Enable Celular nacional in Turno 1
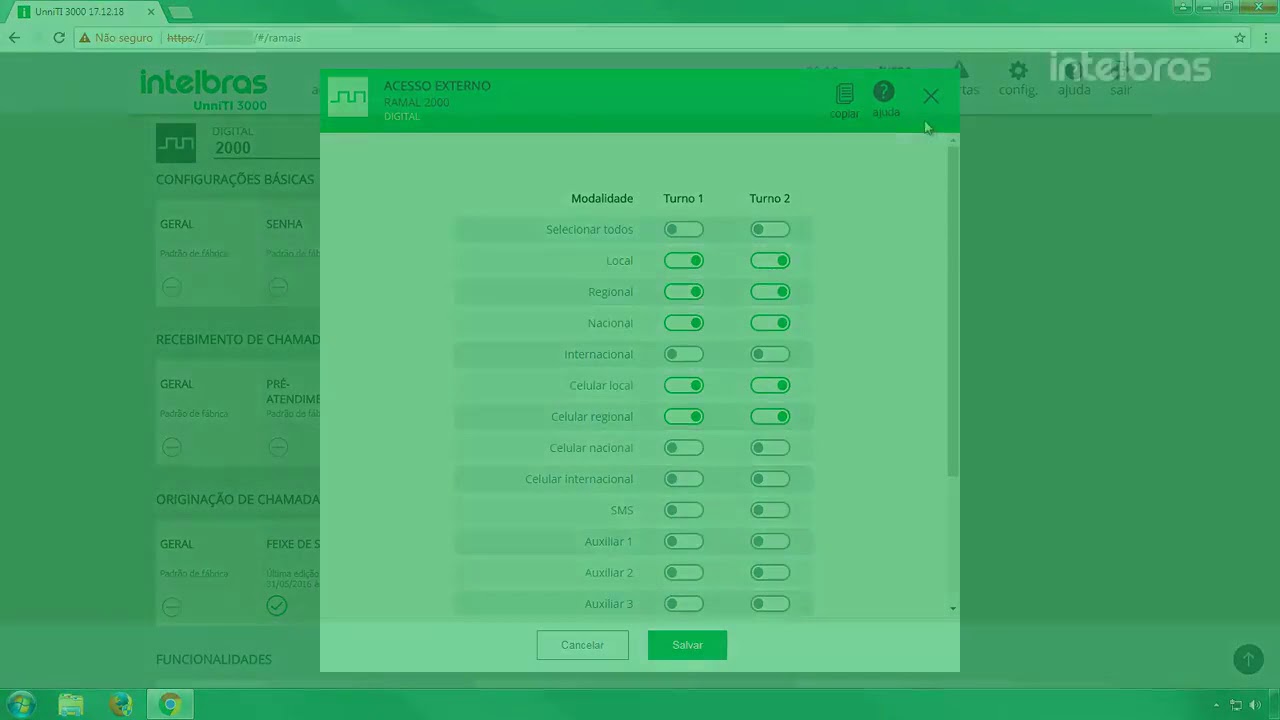 point(684,448)
